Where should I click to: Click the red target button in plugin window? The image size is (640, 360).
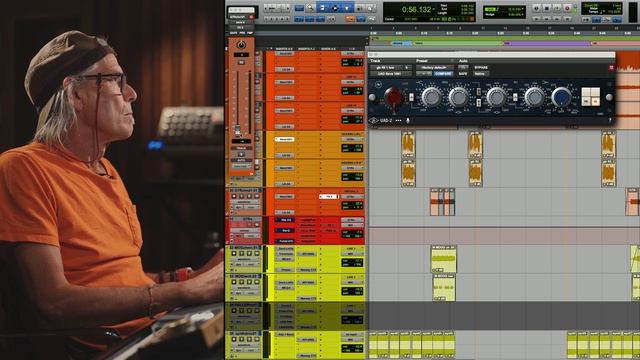point(611,67)
